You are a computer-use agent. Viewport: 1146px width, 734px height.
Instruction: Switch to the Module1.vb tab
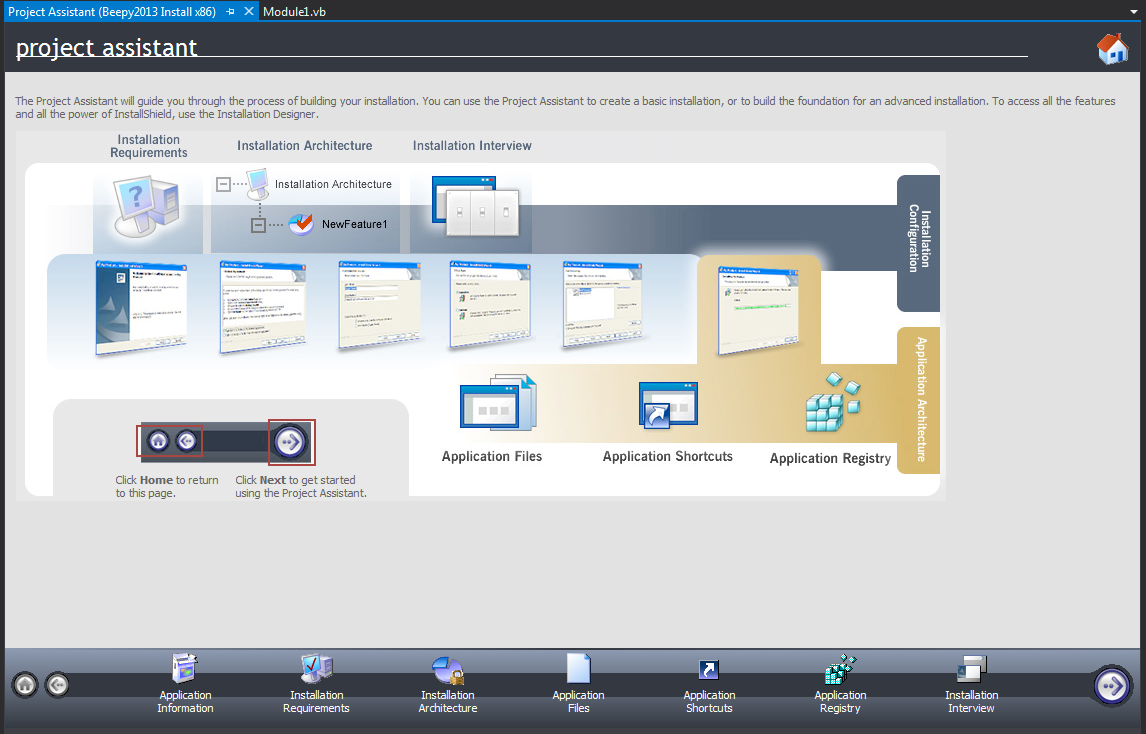click(x=294, y=11)
